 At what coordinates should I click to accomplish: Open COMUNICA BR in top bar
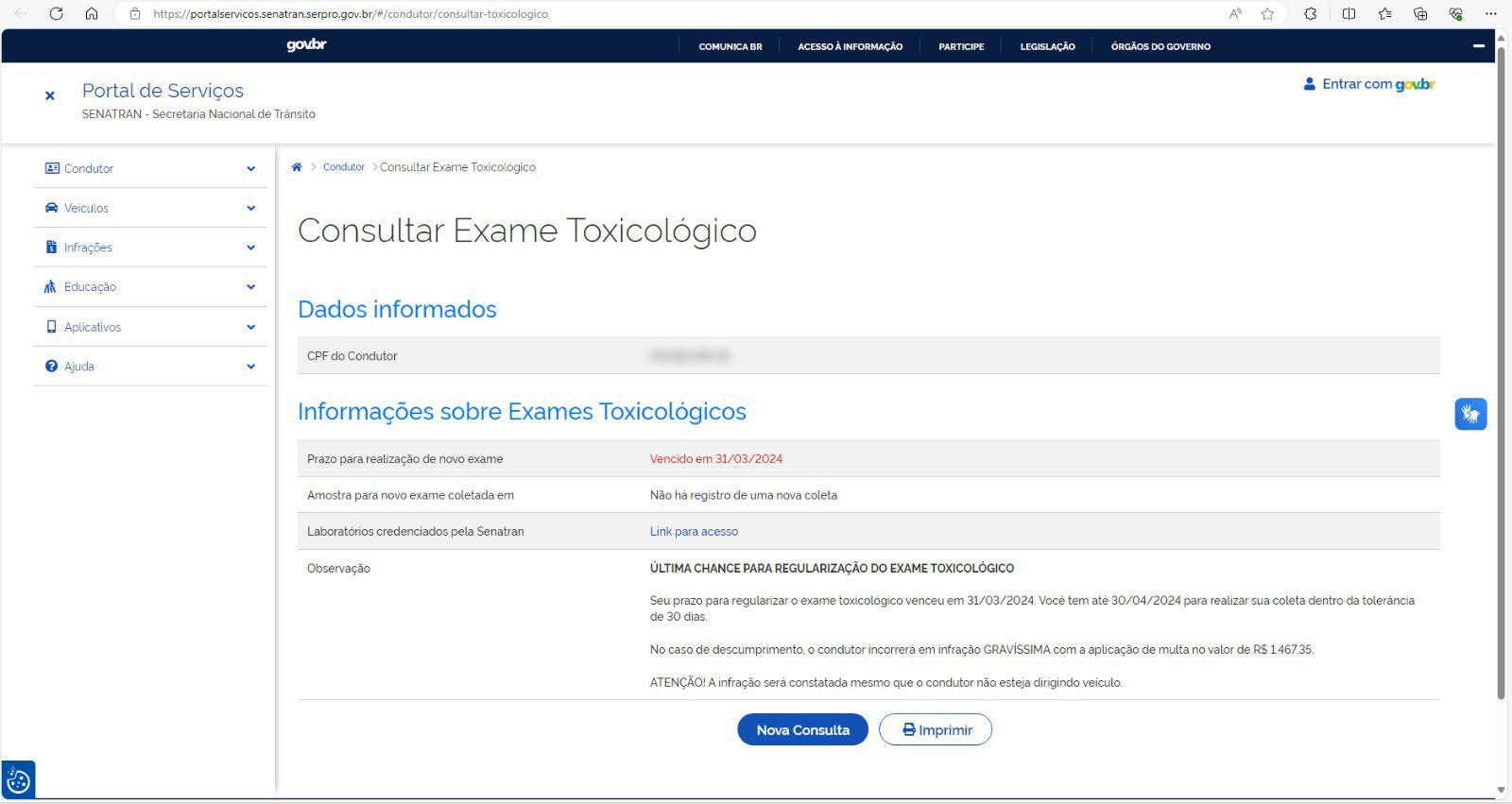tap(730, 46)
